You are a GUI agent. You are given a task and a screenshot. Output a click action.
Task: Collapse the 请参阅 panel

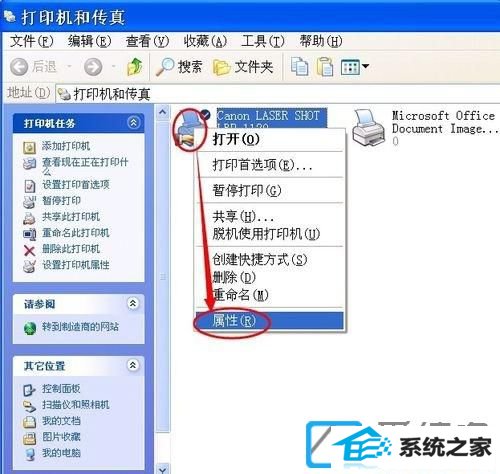(x=133, y=303)
